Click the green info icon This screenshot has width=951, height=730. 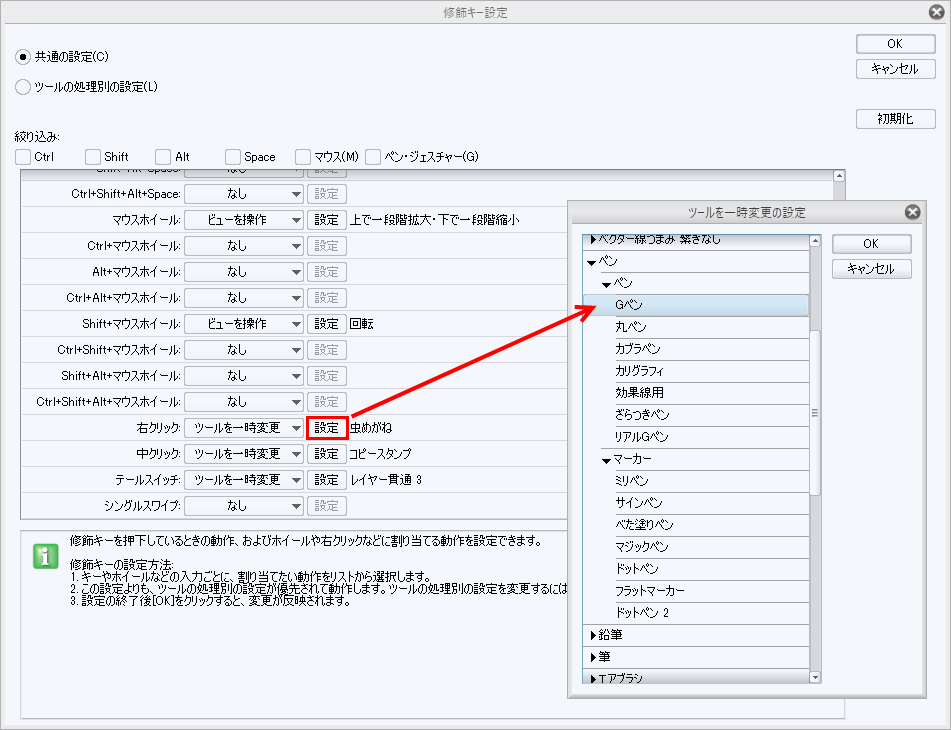pyautogui.click(x=45, y=557)
